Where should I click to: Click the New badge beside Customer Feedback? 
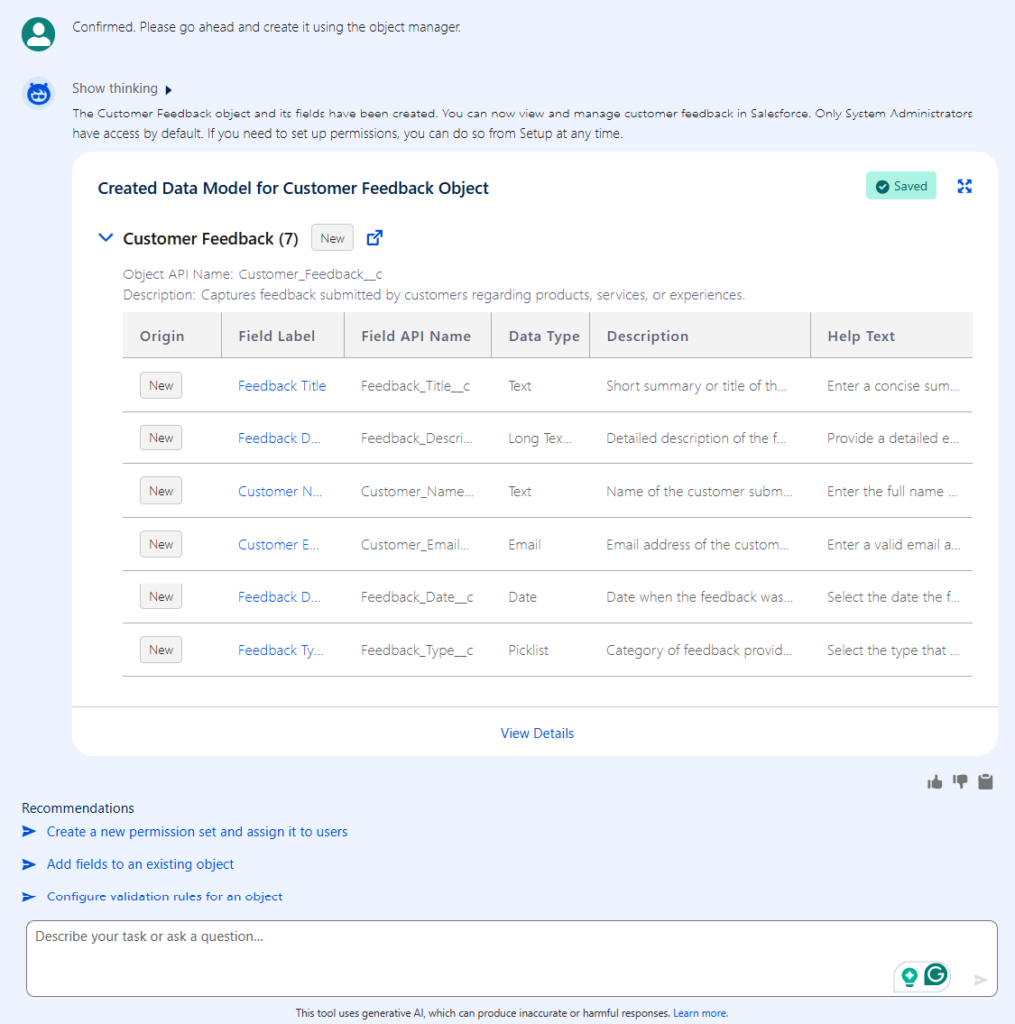pyautogui.click(x=332, y=238)
